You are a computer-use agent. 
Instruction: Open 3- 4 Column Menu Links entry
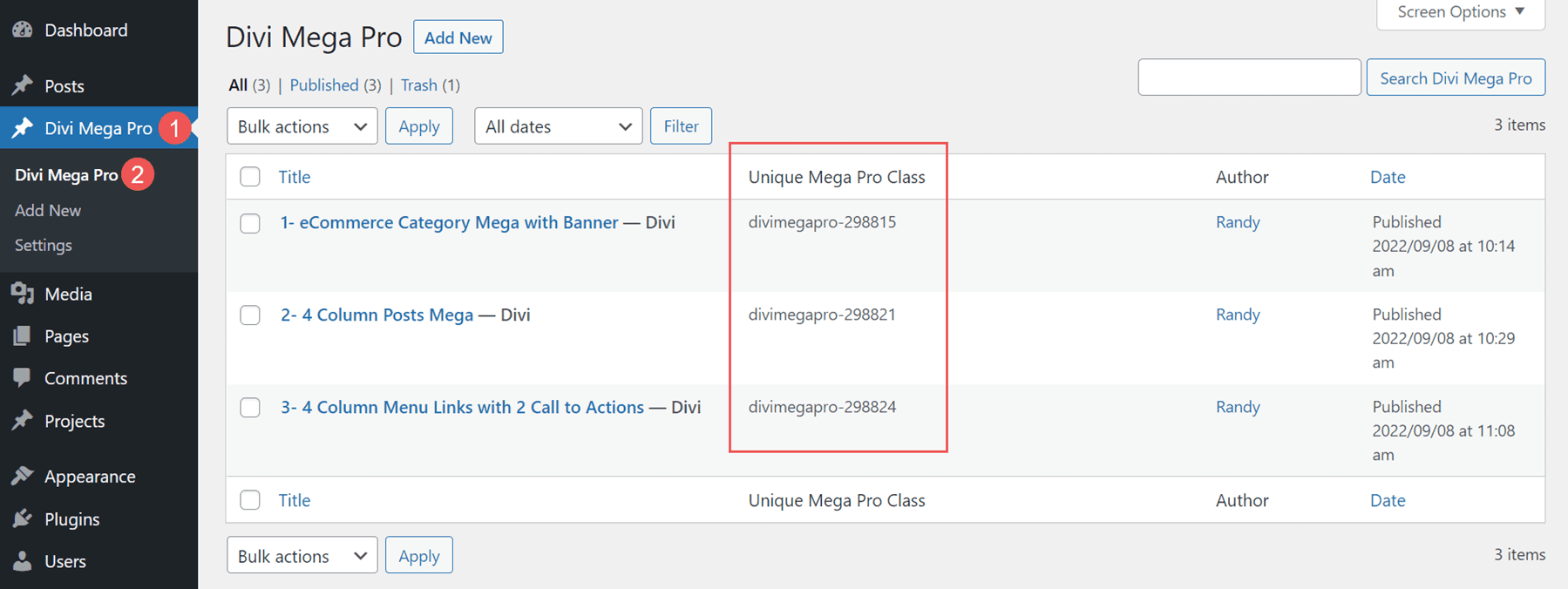(462, 407)
